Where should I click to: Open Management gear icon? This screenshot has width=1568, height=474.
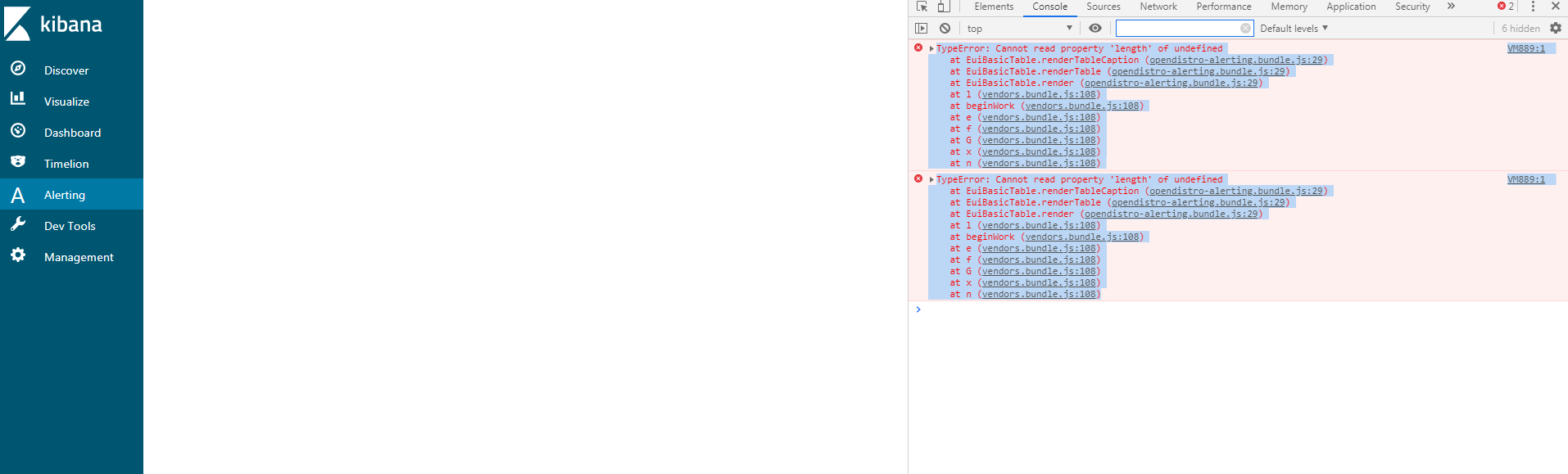[x=18, y=255]
